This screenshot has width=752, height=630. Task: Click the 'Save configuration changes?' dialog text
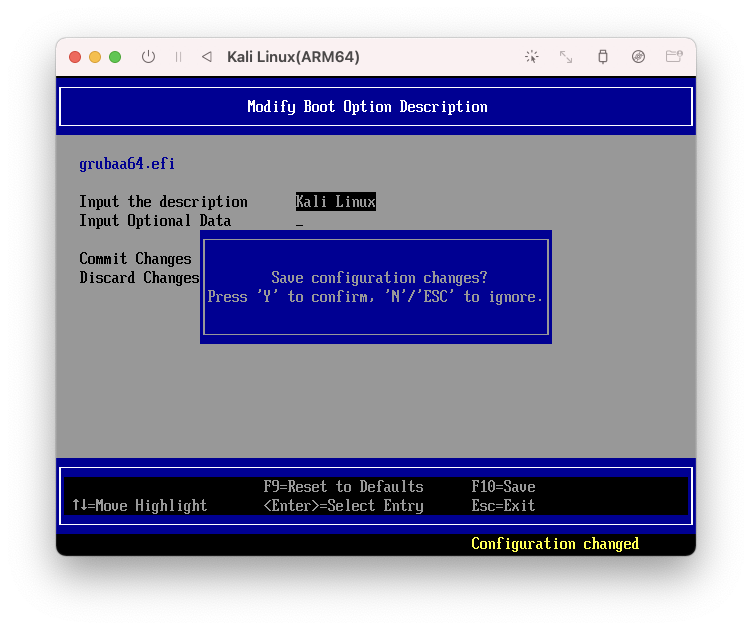[379, 278]
